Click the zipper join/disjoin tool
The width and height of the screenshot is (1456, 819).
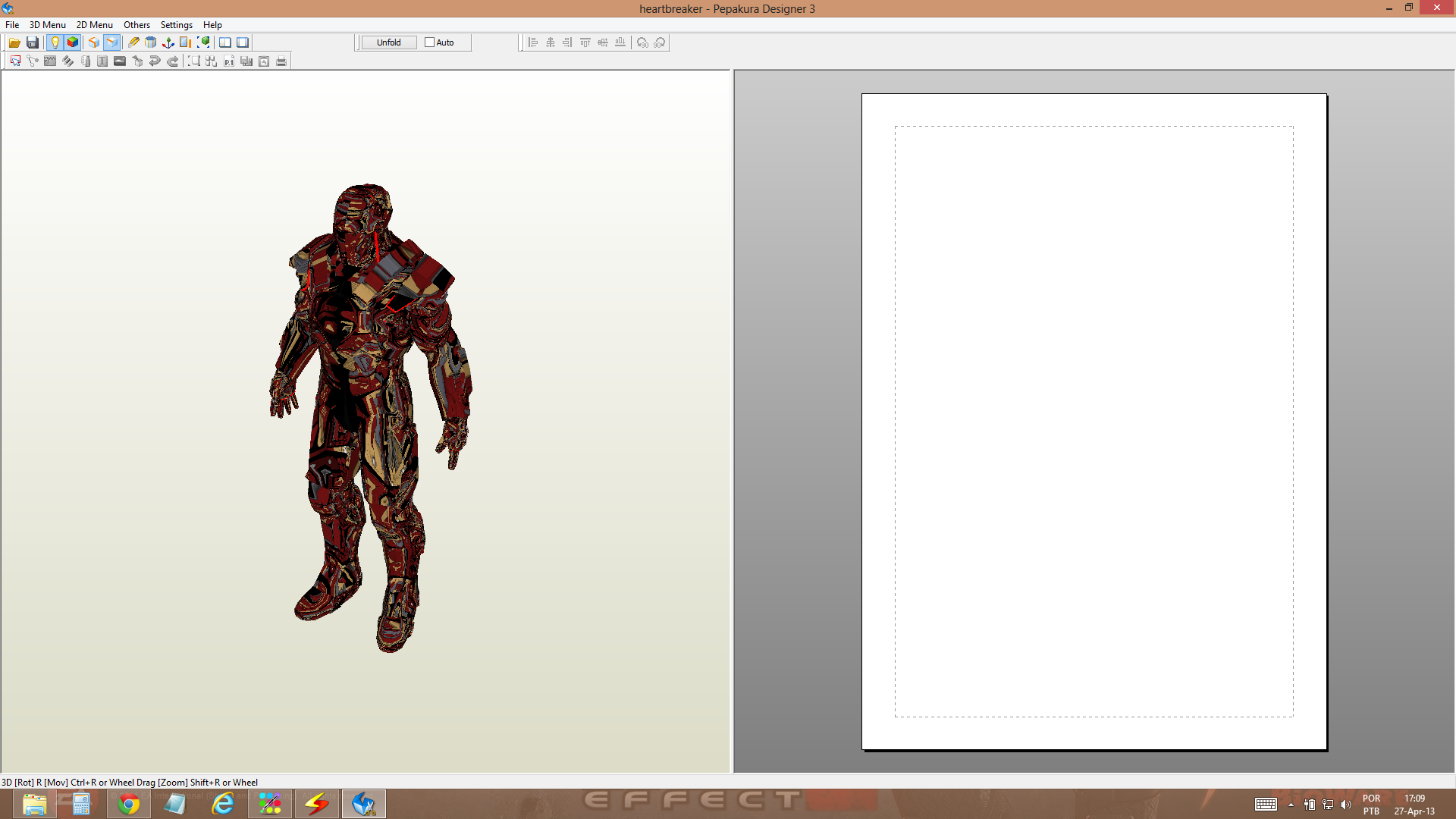tap(50, 61)
